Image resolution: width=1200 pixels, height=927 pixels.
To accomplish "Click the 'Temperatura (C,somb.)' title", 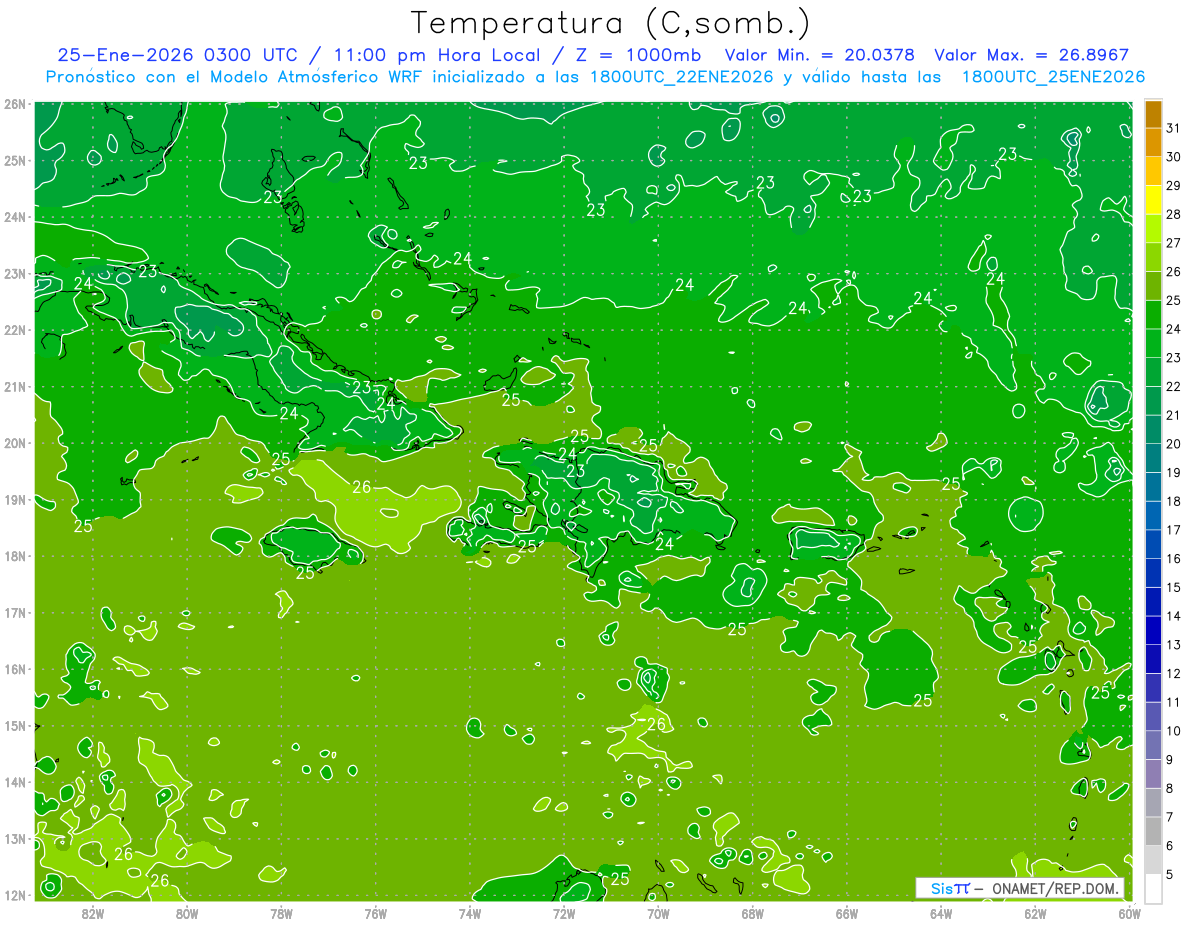I will 610,24.
